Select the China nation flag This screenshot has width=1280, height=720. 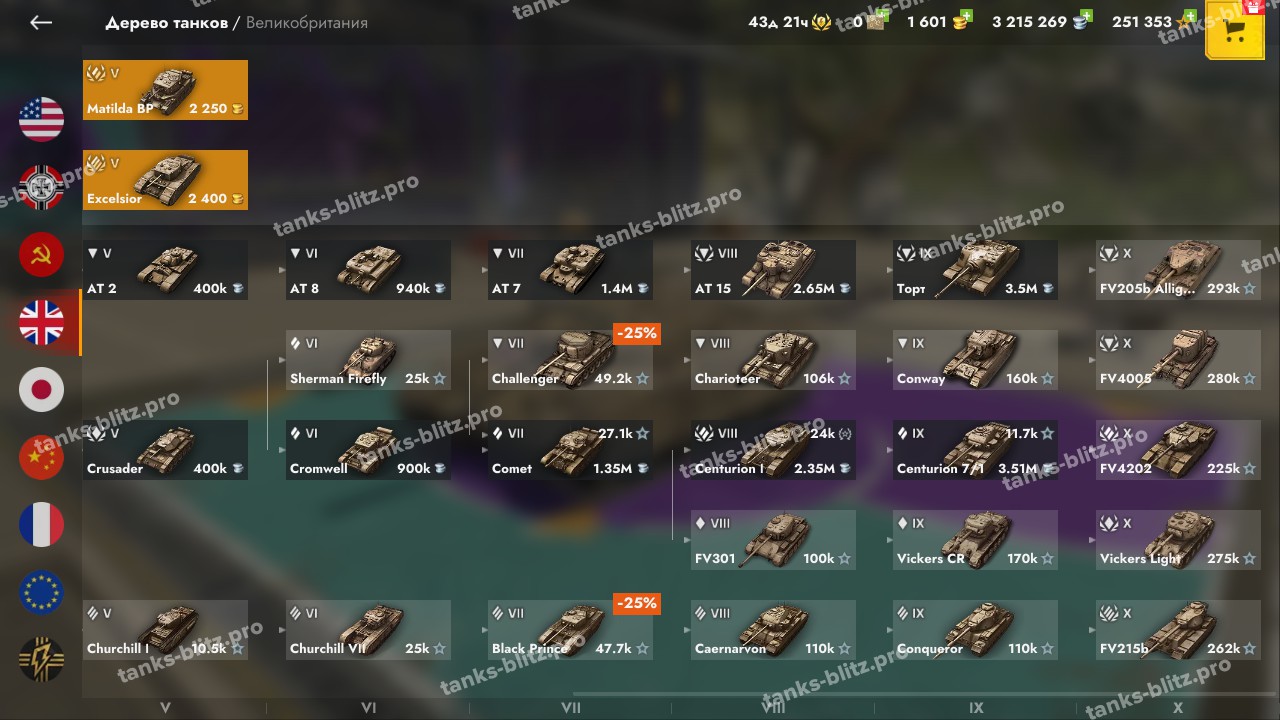(41, 458)
